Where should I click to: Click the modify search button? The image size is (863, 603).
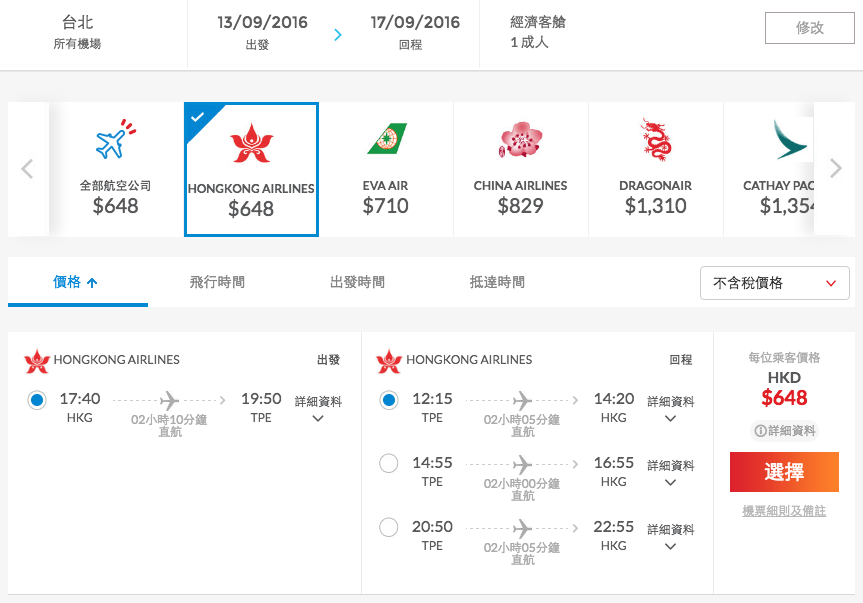tap(810, 28)
